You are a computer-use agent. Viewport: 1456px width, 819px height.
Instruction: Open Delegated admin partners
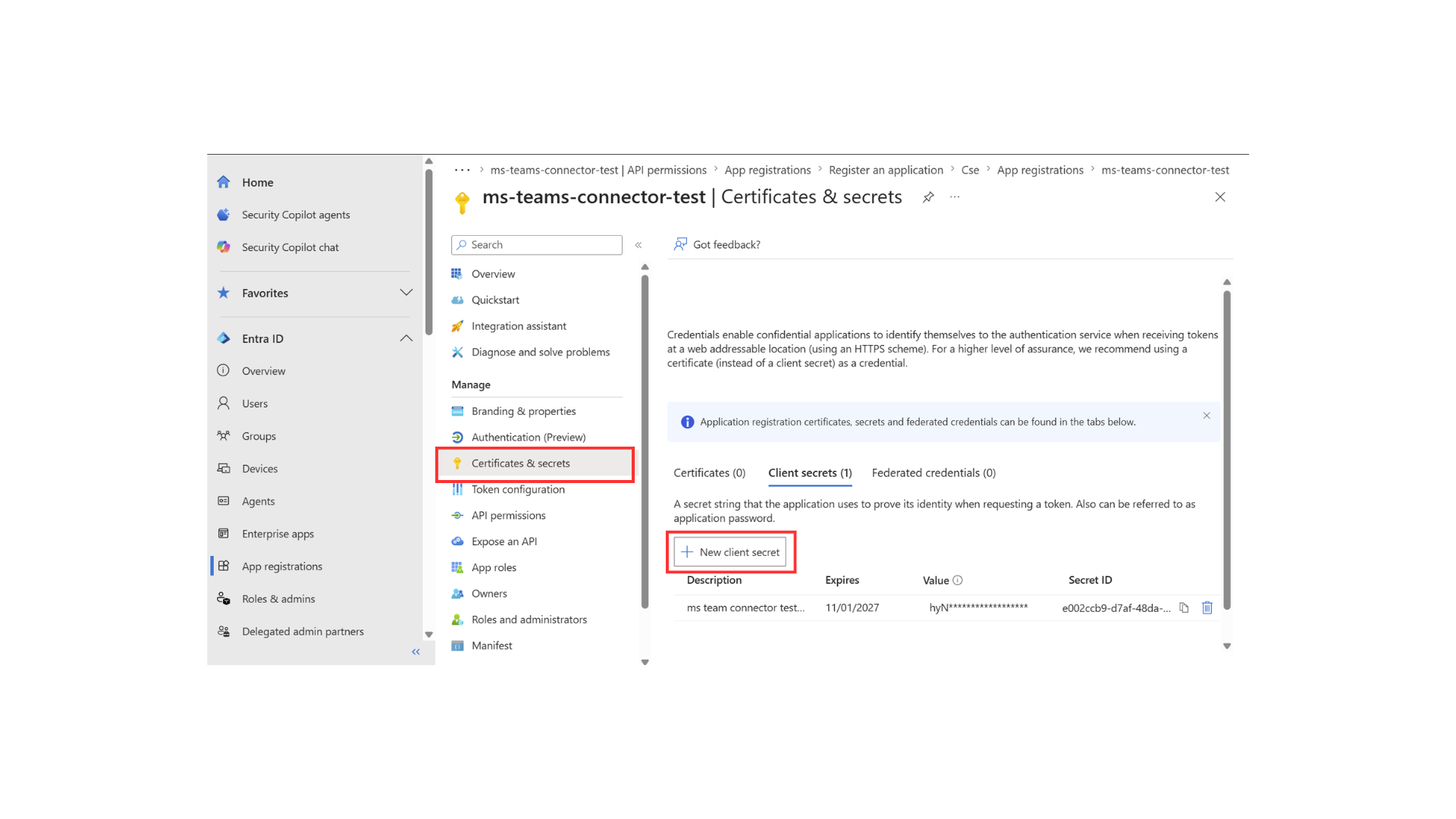click(x=303, y=632)
